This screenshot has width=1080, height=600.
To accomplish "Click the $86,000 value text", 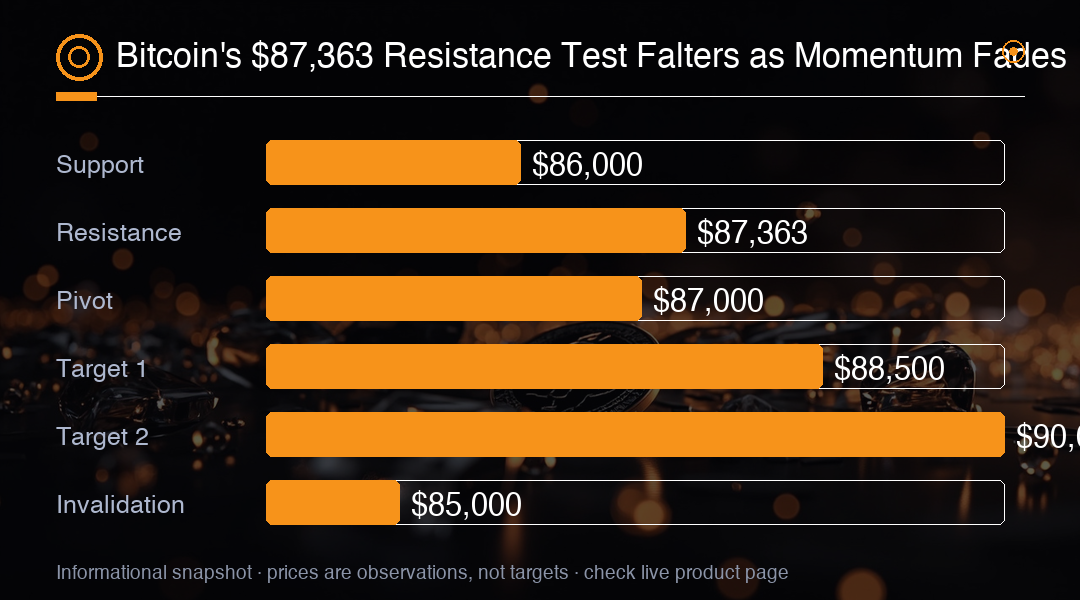I will [587, 165].
